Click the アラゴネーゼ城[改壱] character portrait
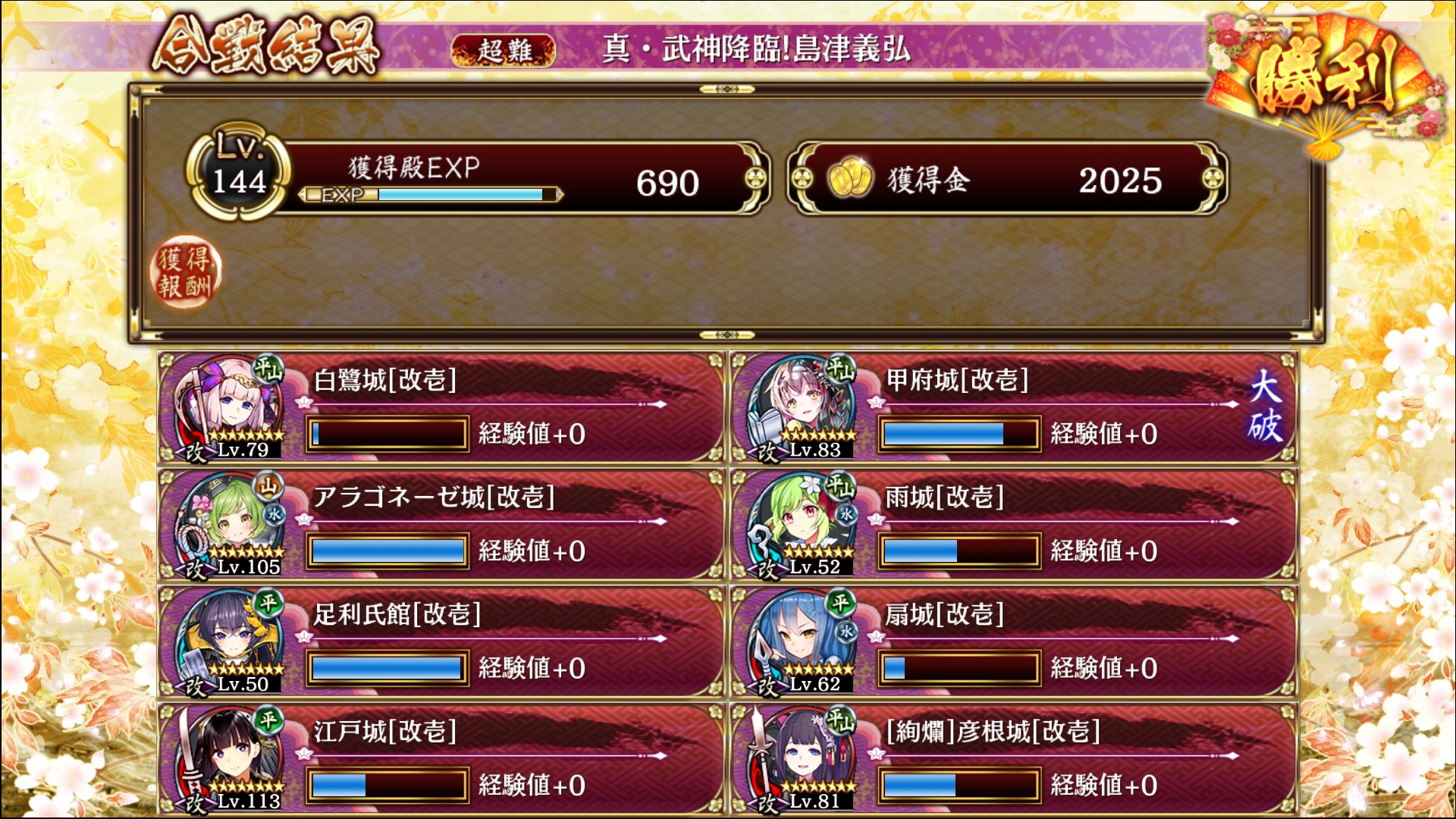The height and width of the screenshot is (819, 1456). point(228,525)
